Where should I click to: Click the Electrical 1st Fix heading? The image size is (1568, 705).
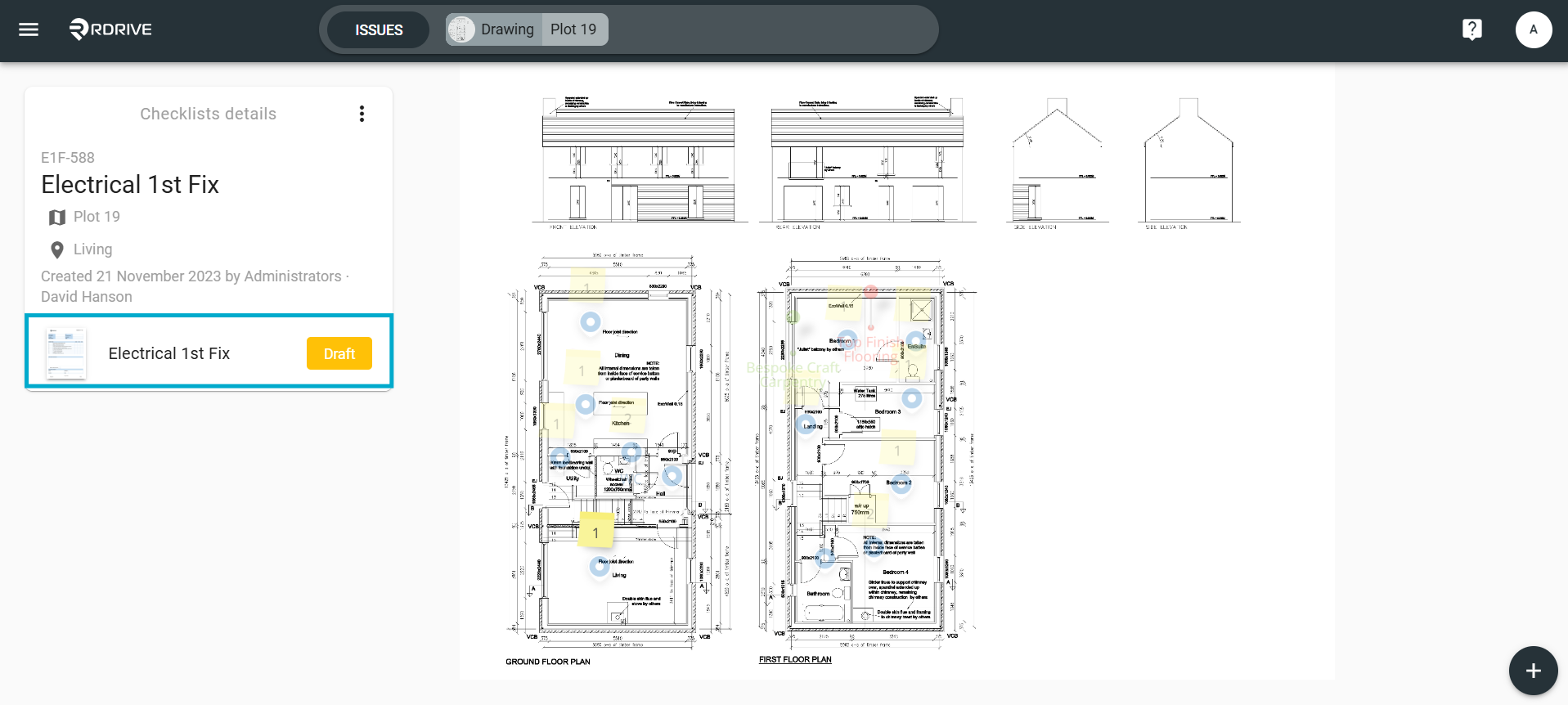130,185
